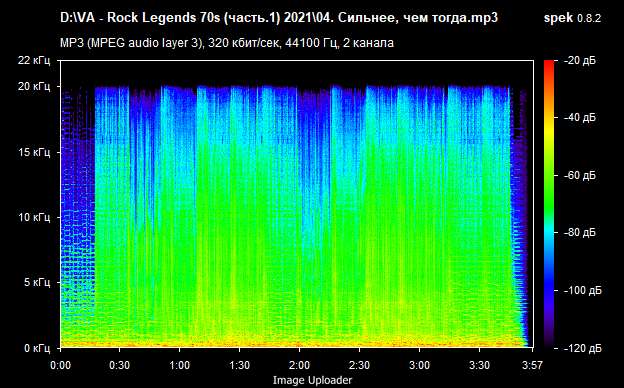The height and width of the screenshot is (388, 624).
Task: Click the spek 0.8.2 version label
Action: point(572,18)
